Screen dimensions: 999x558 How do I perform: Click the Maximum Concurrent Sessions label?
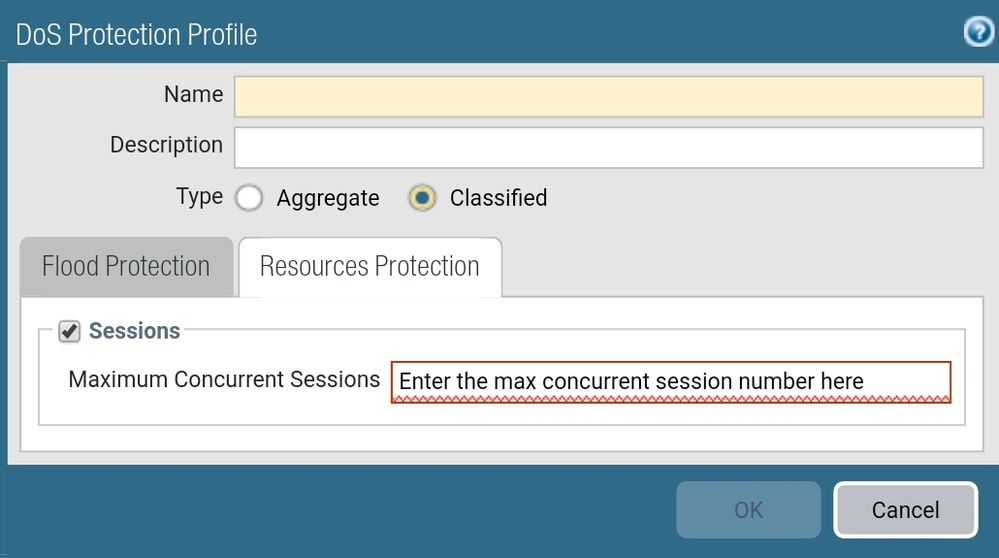[224, 380]
